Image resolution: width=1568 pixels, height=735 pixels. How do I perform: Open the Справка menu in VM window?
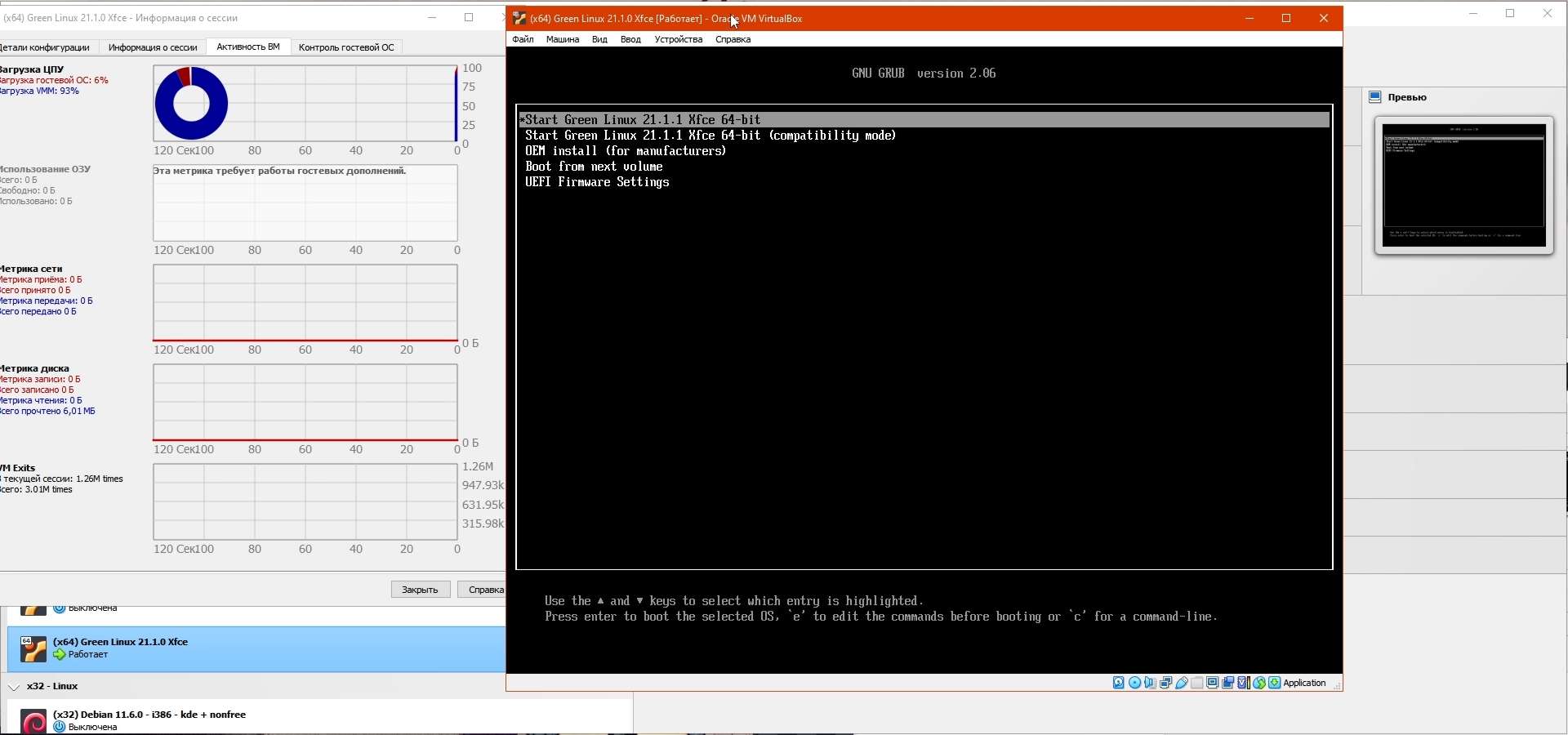(x=733, y=39)
